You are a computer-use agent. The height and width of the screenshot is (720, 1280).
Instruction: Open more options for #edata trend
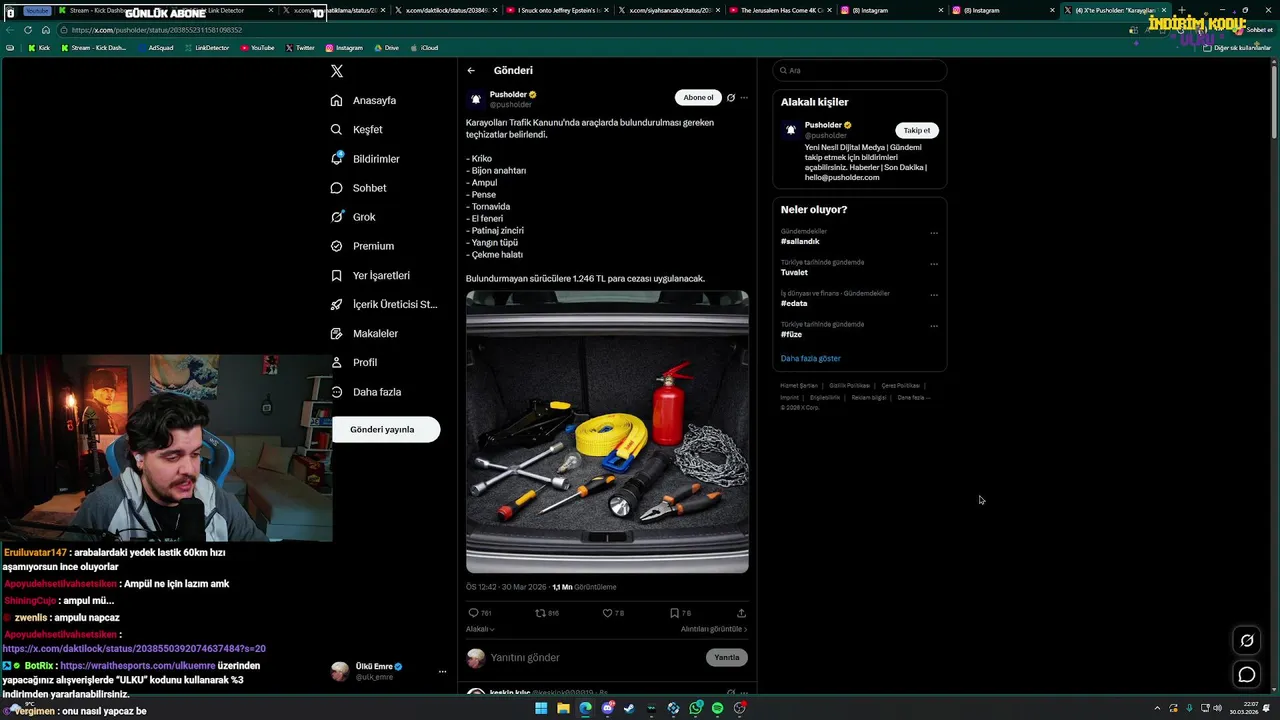coord(934,295)
